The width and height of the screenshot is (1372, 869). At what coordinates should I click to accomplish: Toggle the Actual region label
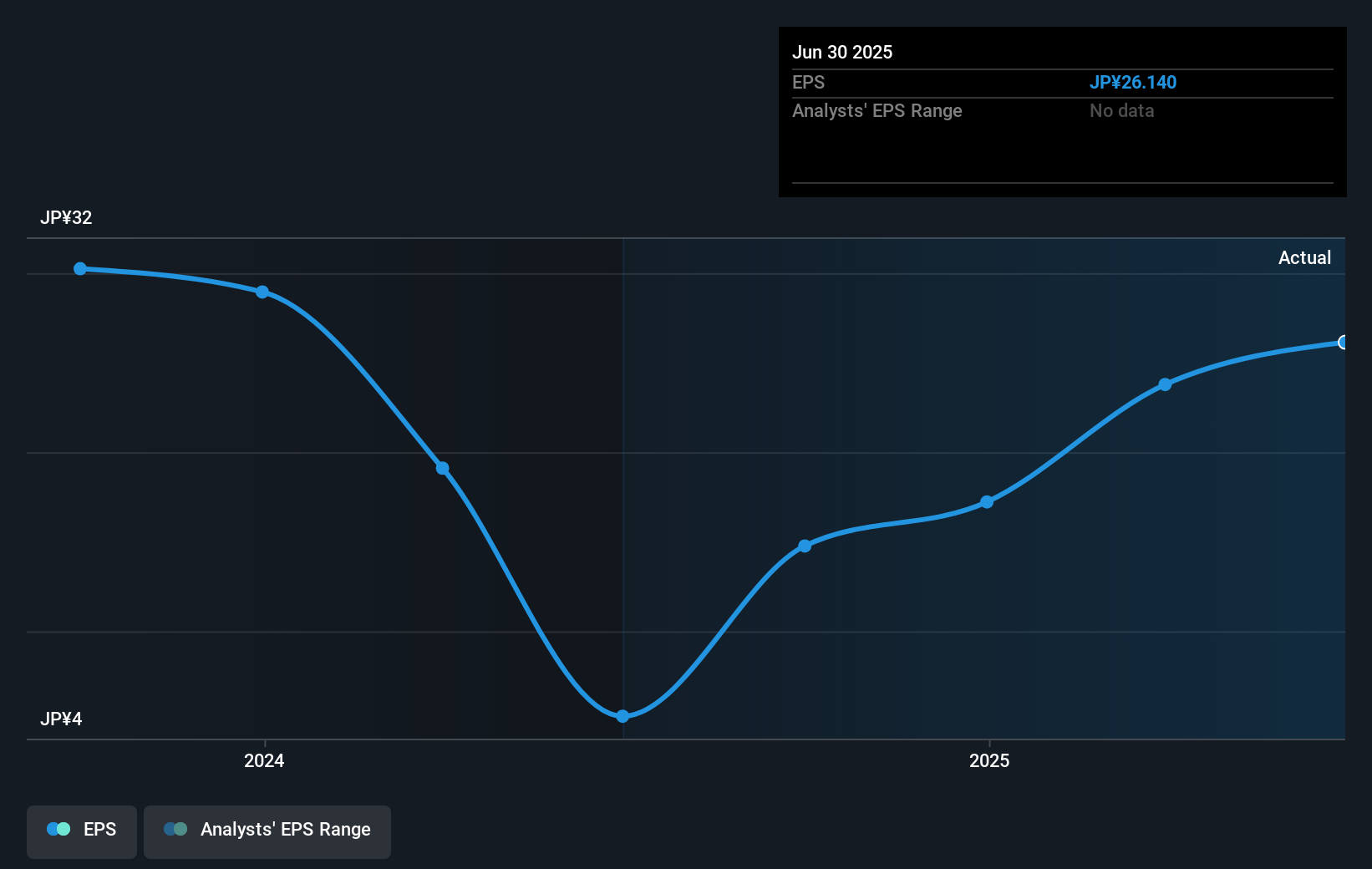click(x=1304, y=257)
